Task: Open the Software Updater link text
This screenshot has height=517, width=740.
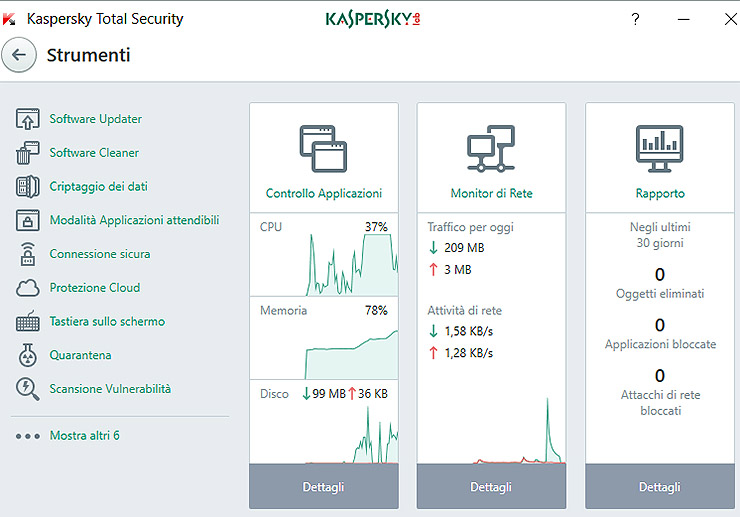Action: (96, 119)
